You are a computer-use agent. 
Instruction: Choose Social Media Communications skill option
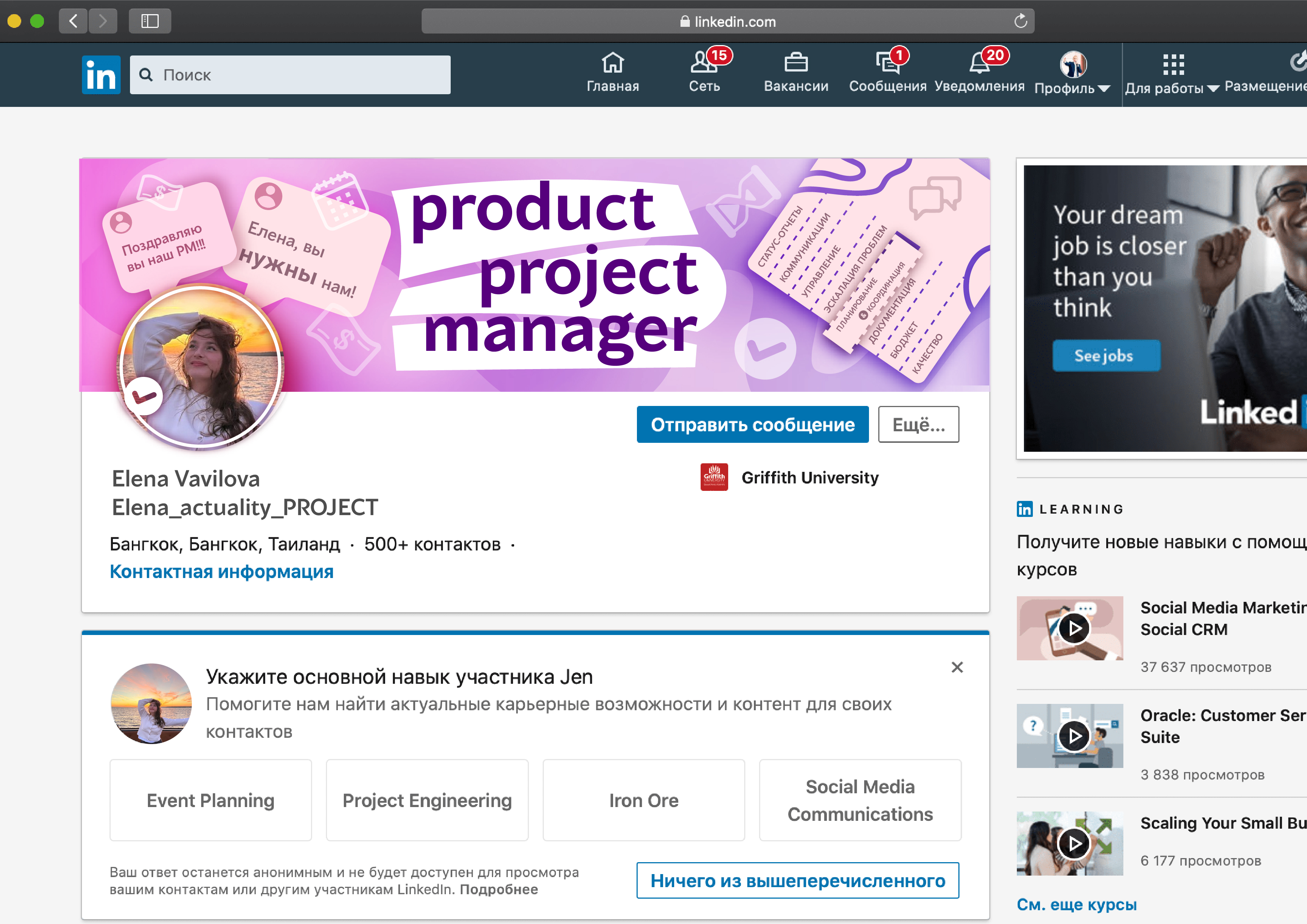(x=860, y=800)
